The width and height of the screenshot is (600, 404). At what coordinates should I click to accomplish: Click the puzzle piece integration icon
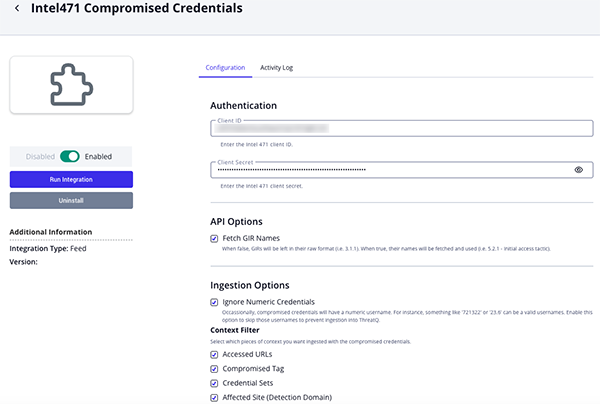point(72,85)
